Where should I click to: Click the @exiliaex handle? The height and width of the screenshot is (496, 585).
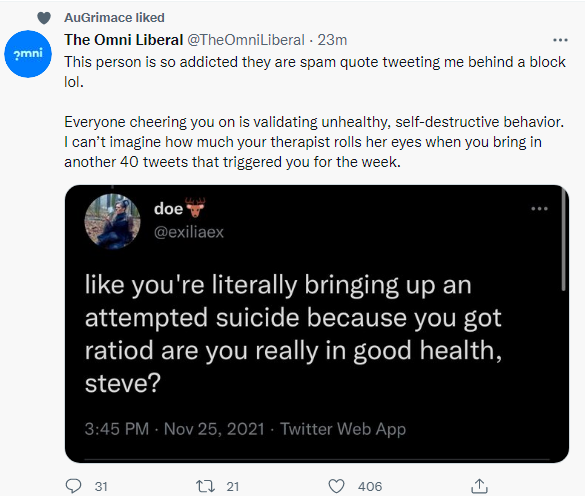coord(189,232)
